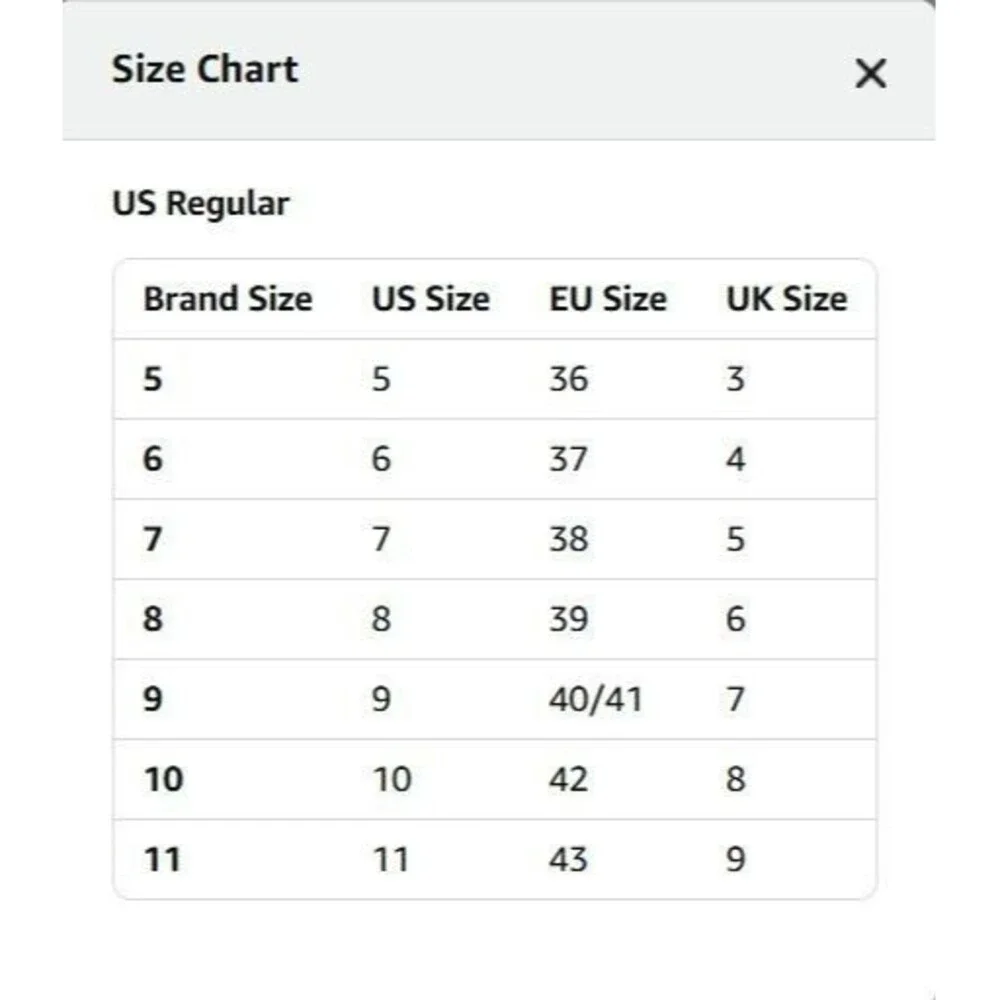Click UK size 7 cell
1000x1000 pixels.
tap(735, 699)
